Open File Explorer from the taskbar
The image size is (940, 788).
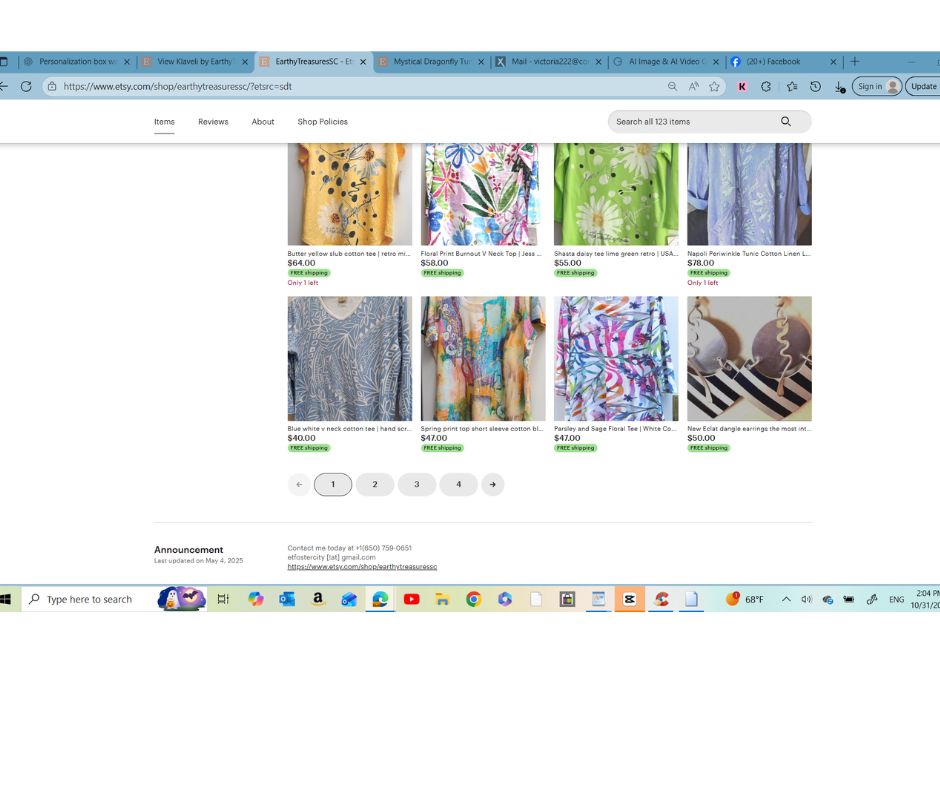point(442,598)
